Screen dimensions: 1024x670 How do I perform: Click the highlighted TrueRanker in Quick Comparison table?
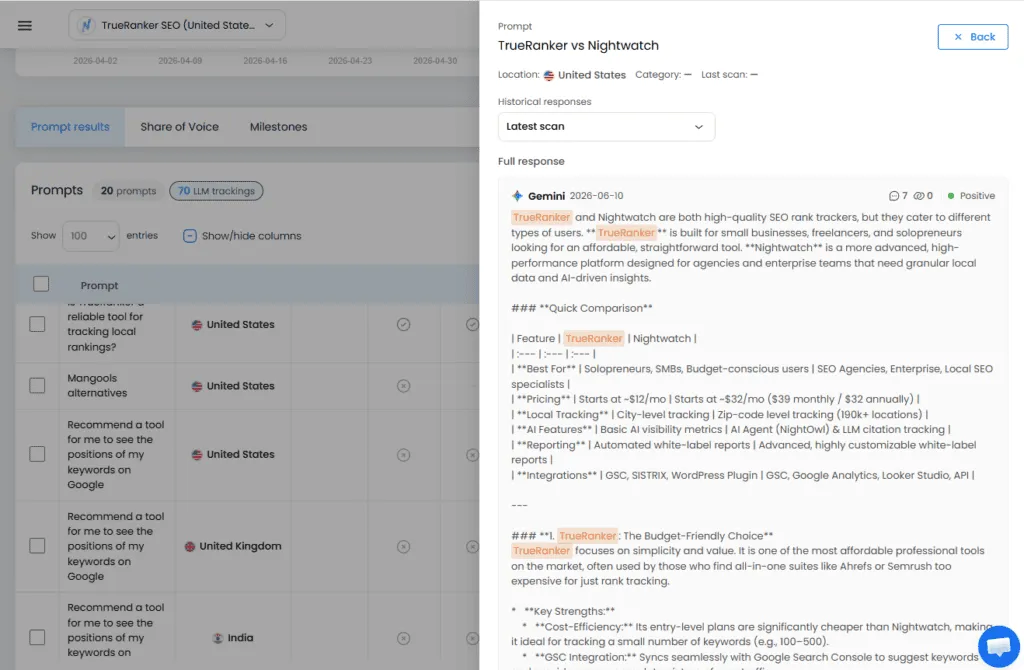(x=593, y=338)
